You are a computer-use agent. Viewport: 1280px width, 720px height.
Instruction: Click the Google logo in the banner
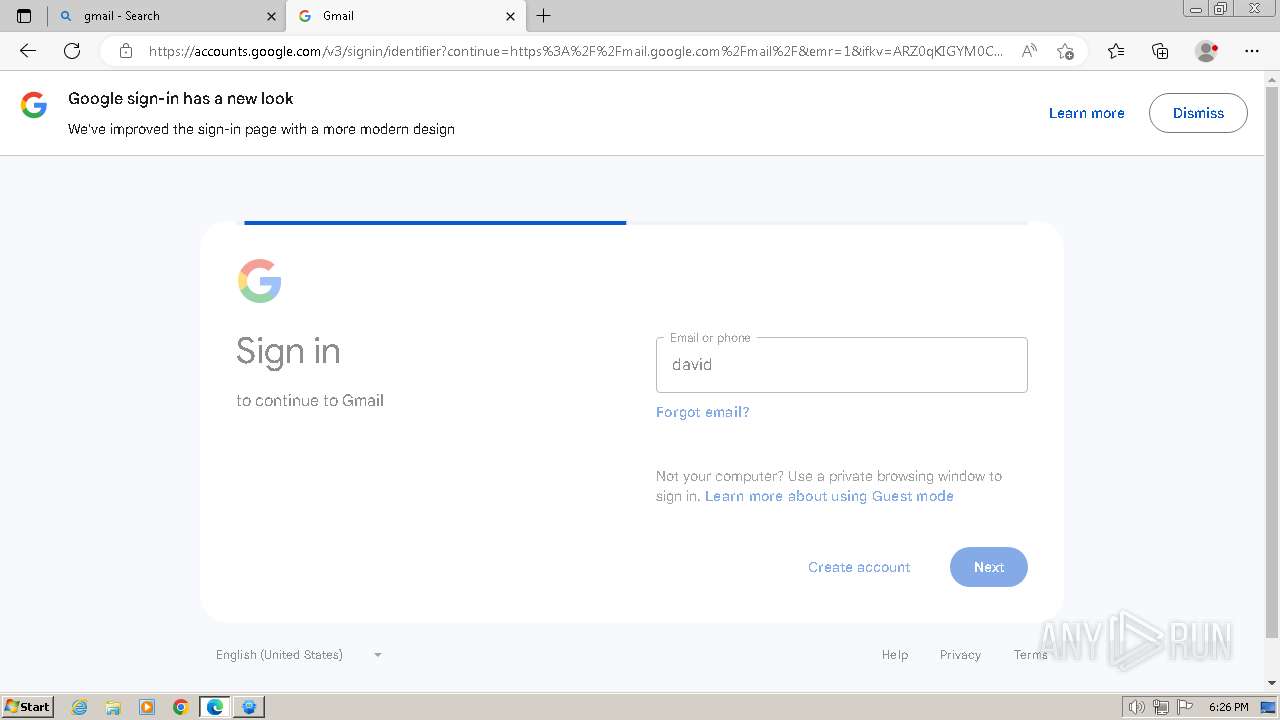point(34,105)
